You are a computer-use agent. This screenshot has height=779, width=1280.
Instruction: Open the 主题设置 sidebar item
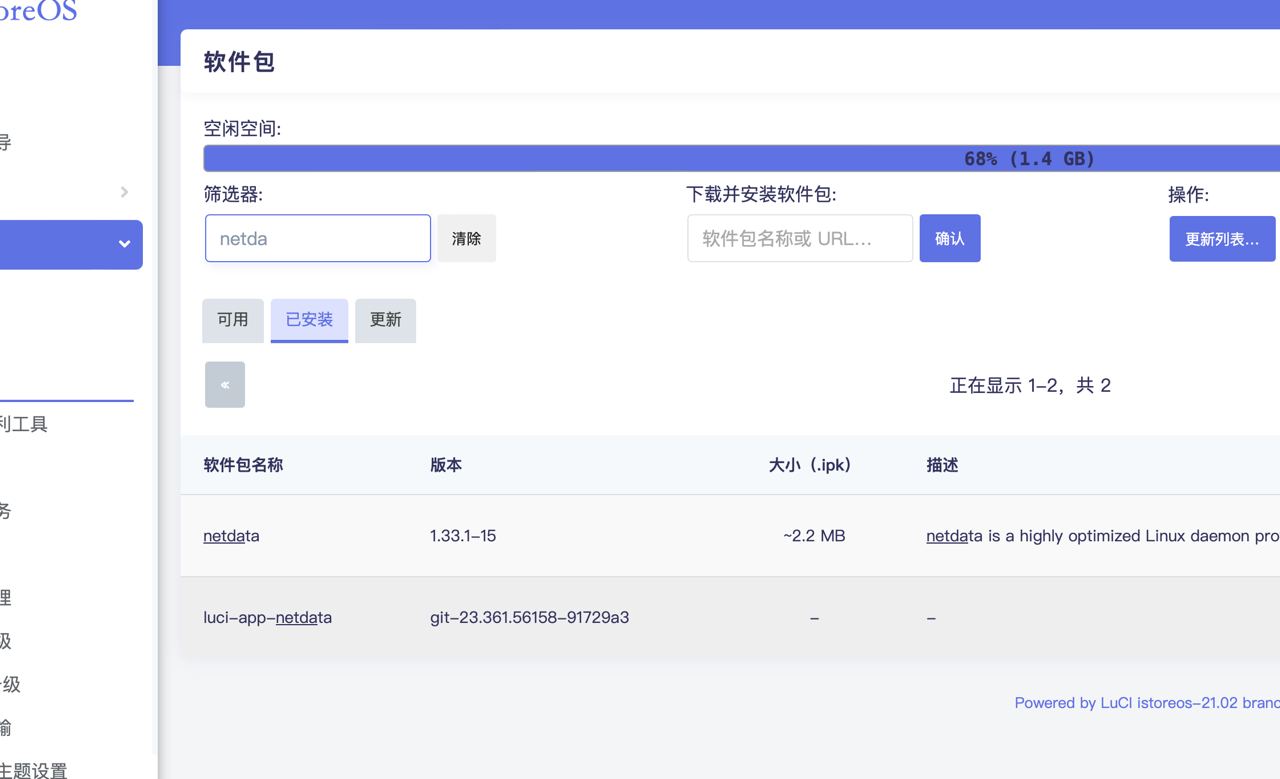[34, 770]
